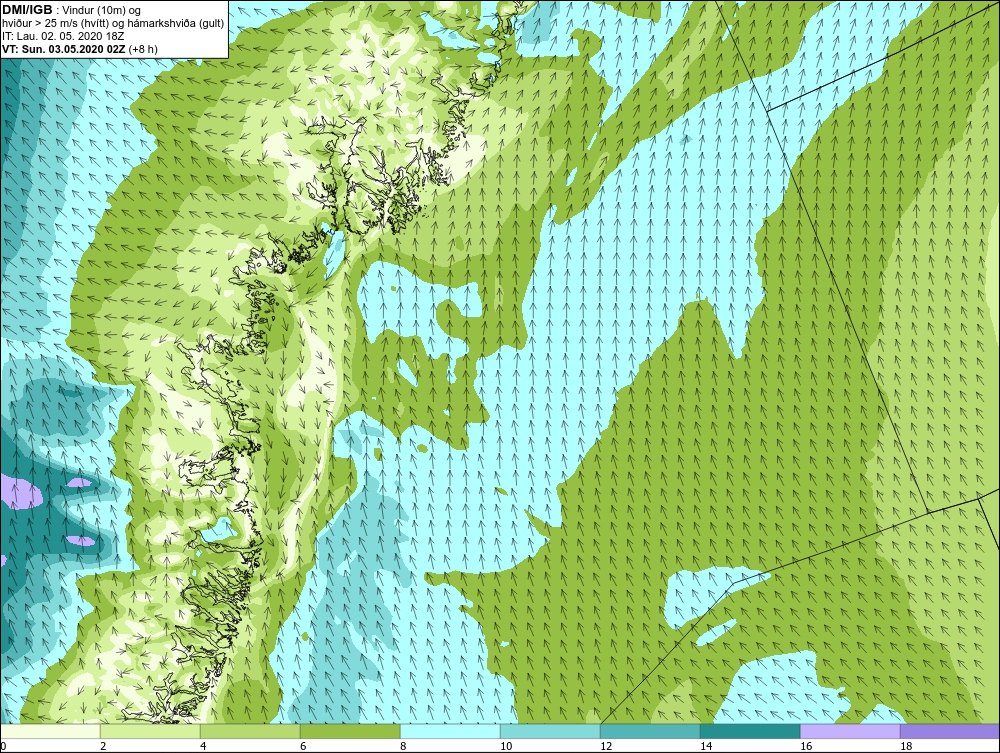Click the legend scale label '18'
This screenshot has width=1000, height=753.
(906, 746)
